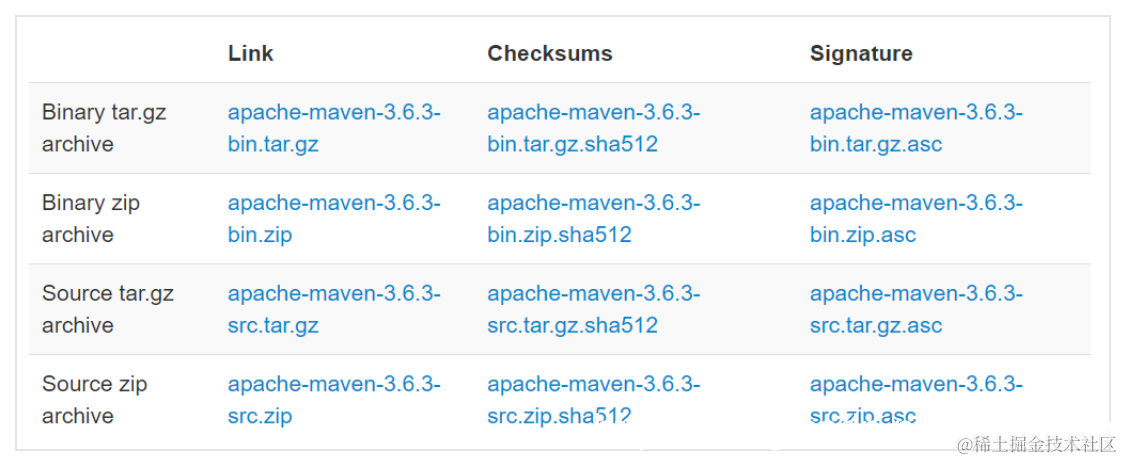This screenshot has width=1123, height=461.
Task: Select the 'Source zip archive' row label
Action: tap(95, 400)
